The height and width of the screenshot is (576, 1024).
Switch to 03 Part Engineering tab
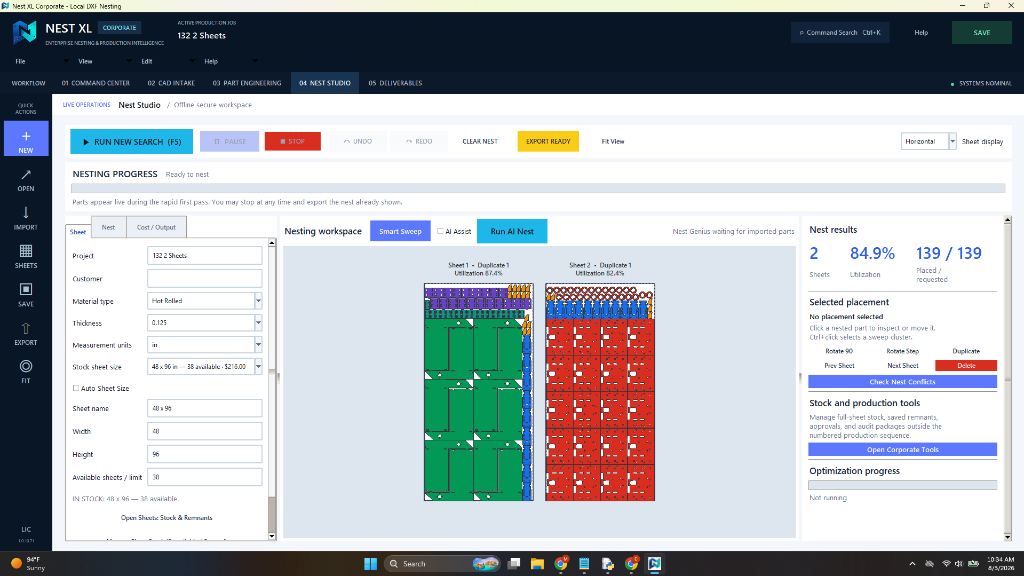[x=247, y=83]
